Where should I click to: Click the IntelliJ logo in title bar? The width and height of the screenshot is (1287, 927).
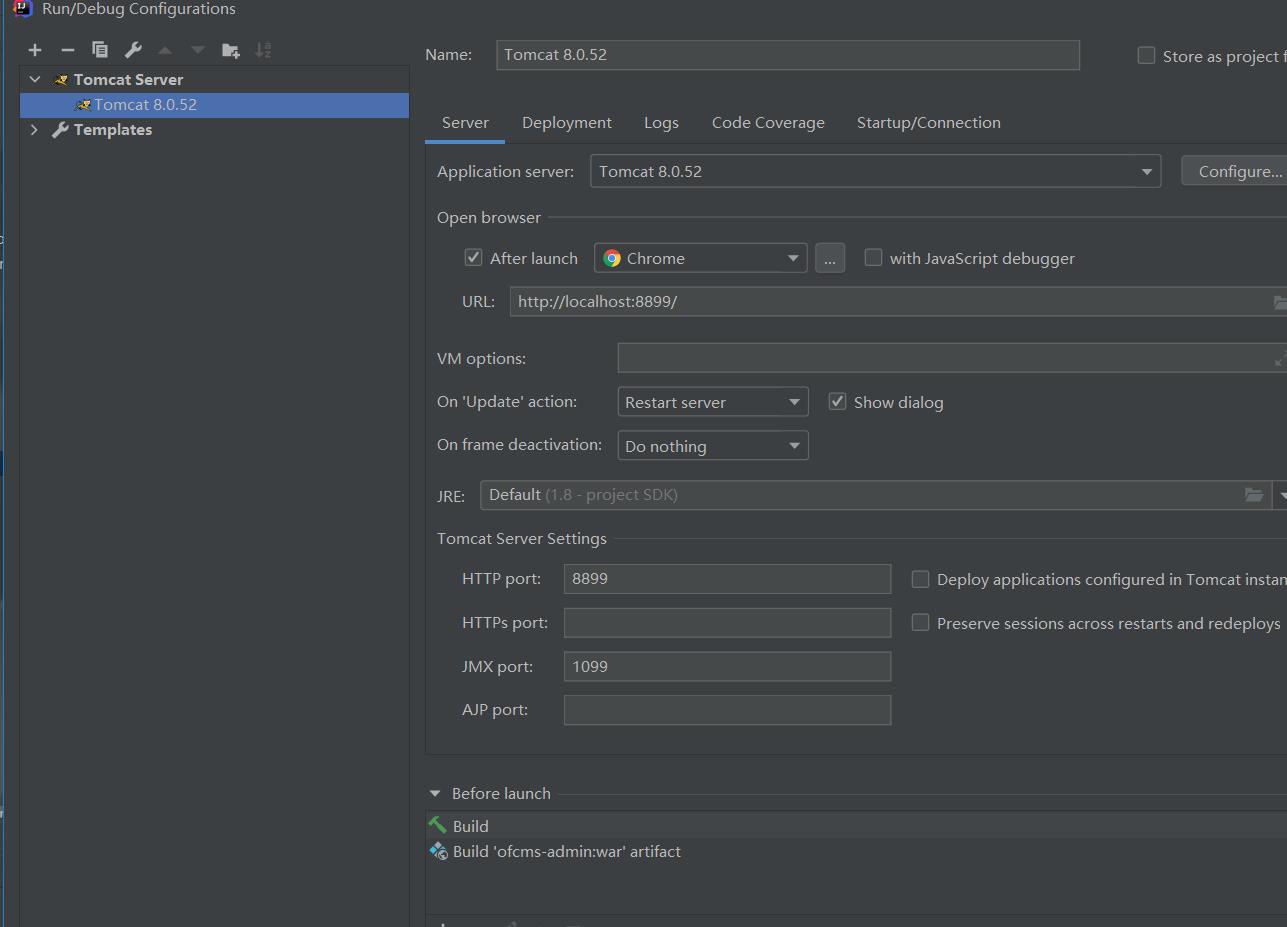pos(23,9)
